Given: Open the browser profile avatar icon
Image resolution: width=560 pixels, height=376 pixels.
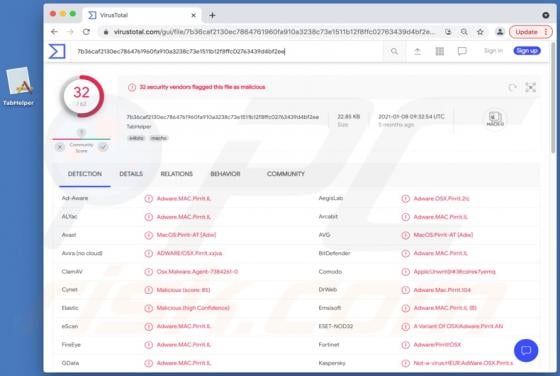Looking at the screenshot, I should tap(500, 32).
